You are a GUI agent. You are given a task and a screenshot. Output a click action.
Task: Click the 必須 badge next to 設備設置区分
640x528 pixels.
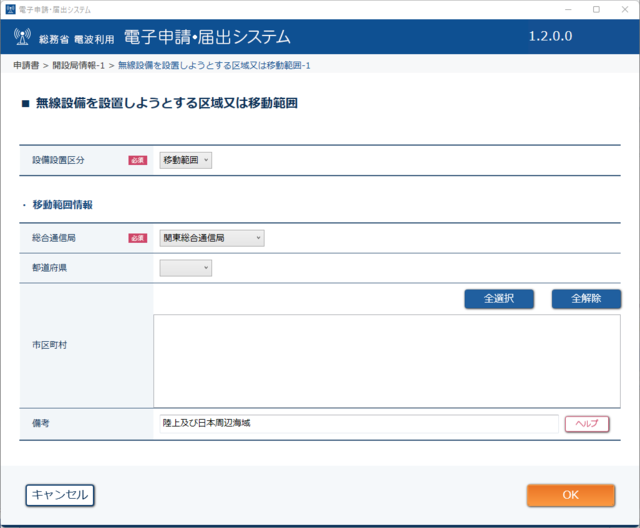click(x=138, y=160)
